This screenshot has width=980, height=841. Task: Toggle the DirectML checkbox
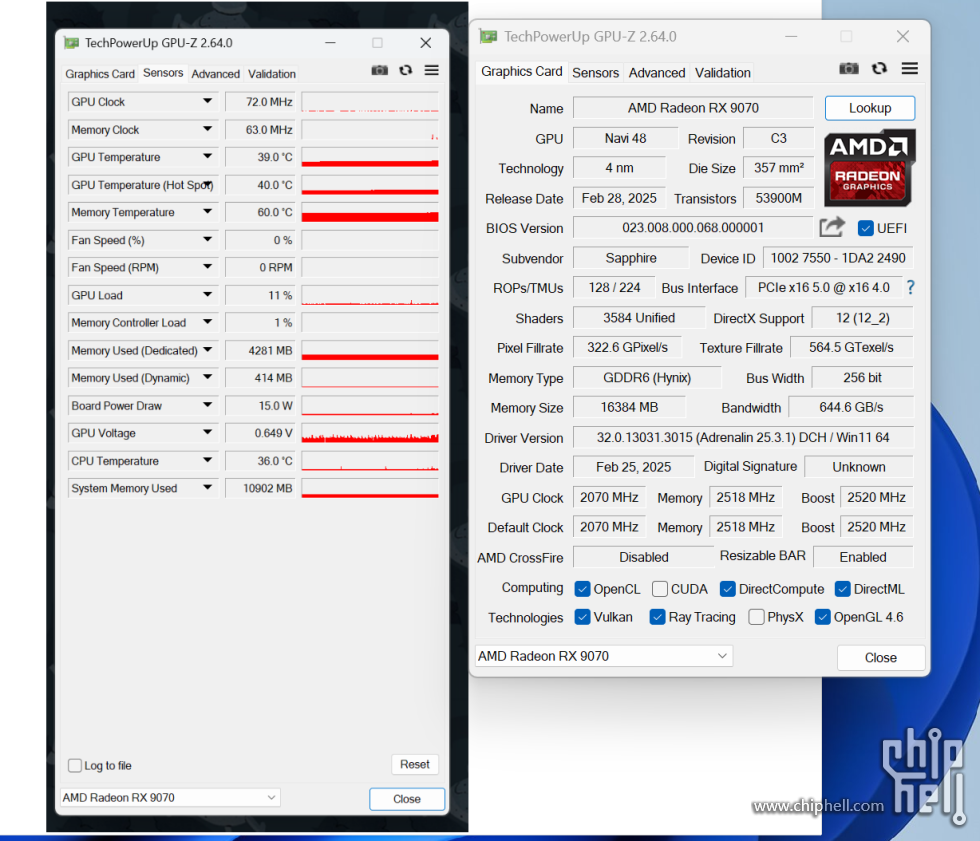(842, 589)
